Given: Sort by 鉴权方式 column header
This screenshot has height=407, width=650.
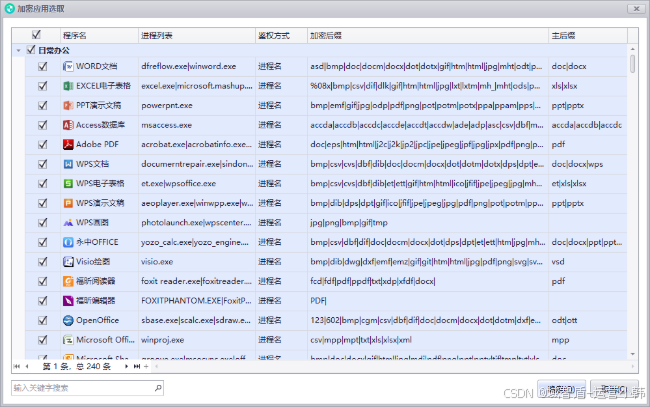Looking at the screenshot, I should tap(281, 35).
